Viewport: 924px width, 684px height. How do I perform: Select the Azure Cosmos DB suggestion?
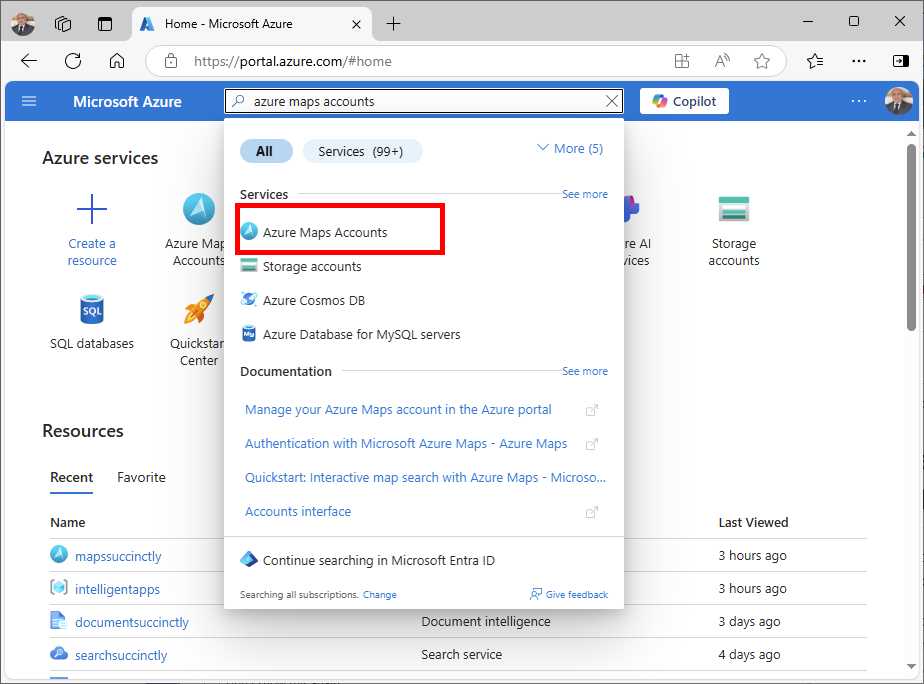(x=313, y=300)
